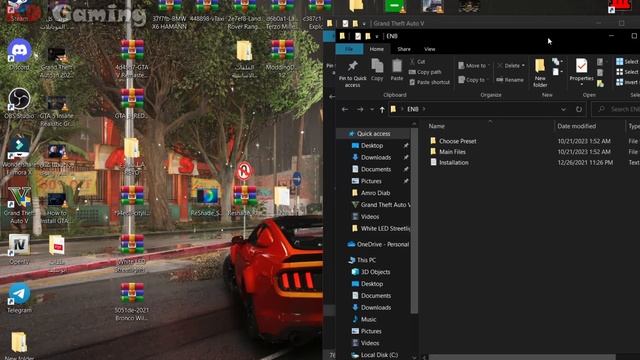Select Local Disk (C:) in sidebar
640x360 pixels.
[379, 355]
